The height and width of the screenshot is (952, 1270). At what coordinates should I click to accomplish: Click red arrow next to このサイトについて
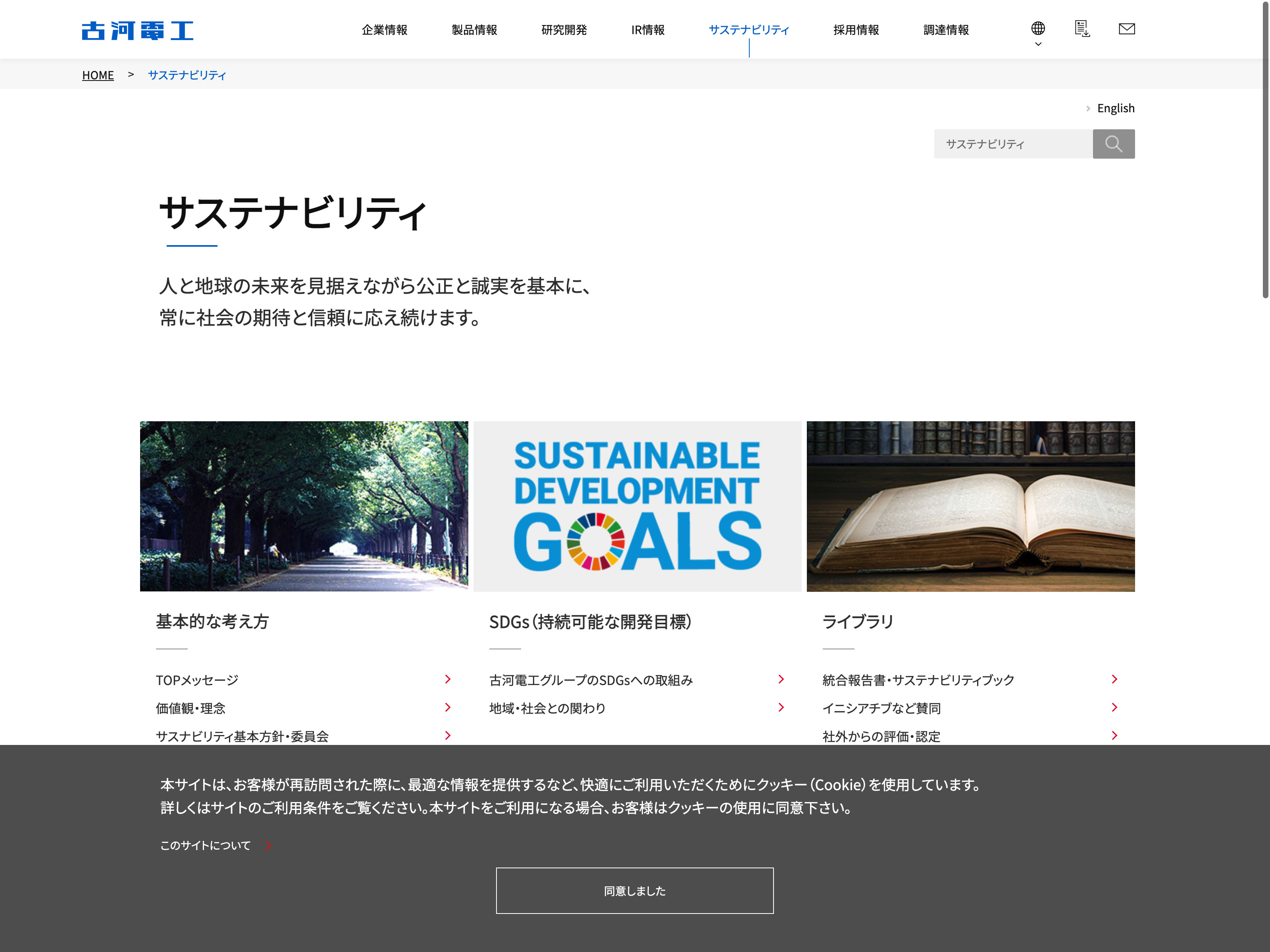click(x=268, y=845)
